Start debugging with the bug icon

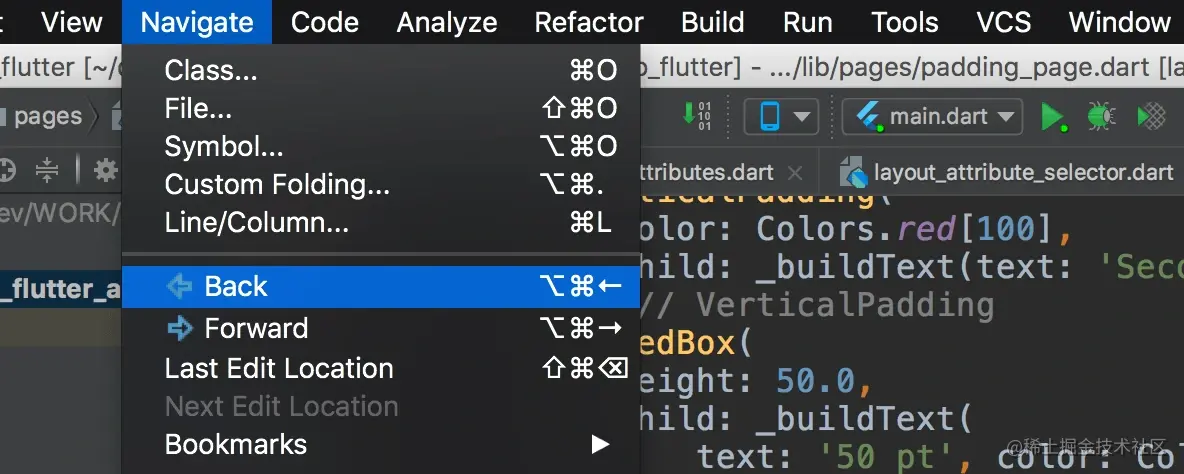[x=1102, y=117]
